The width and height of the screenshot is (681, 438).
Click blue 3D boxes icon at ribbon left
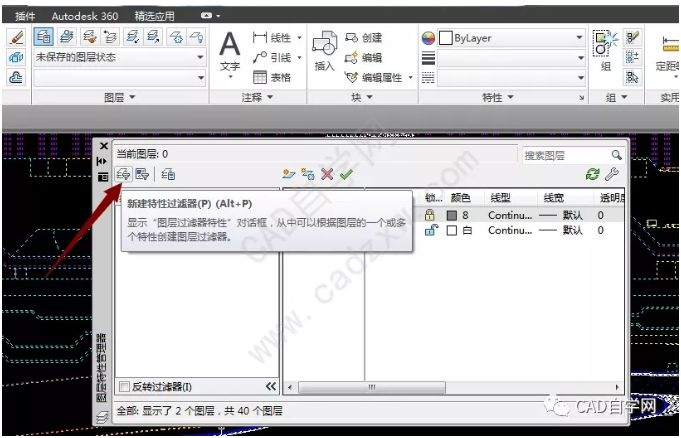point(16,57)
